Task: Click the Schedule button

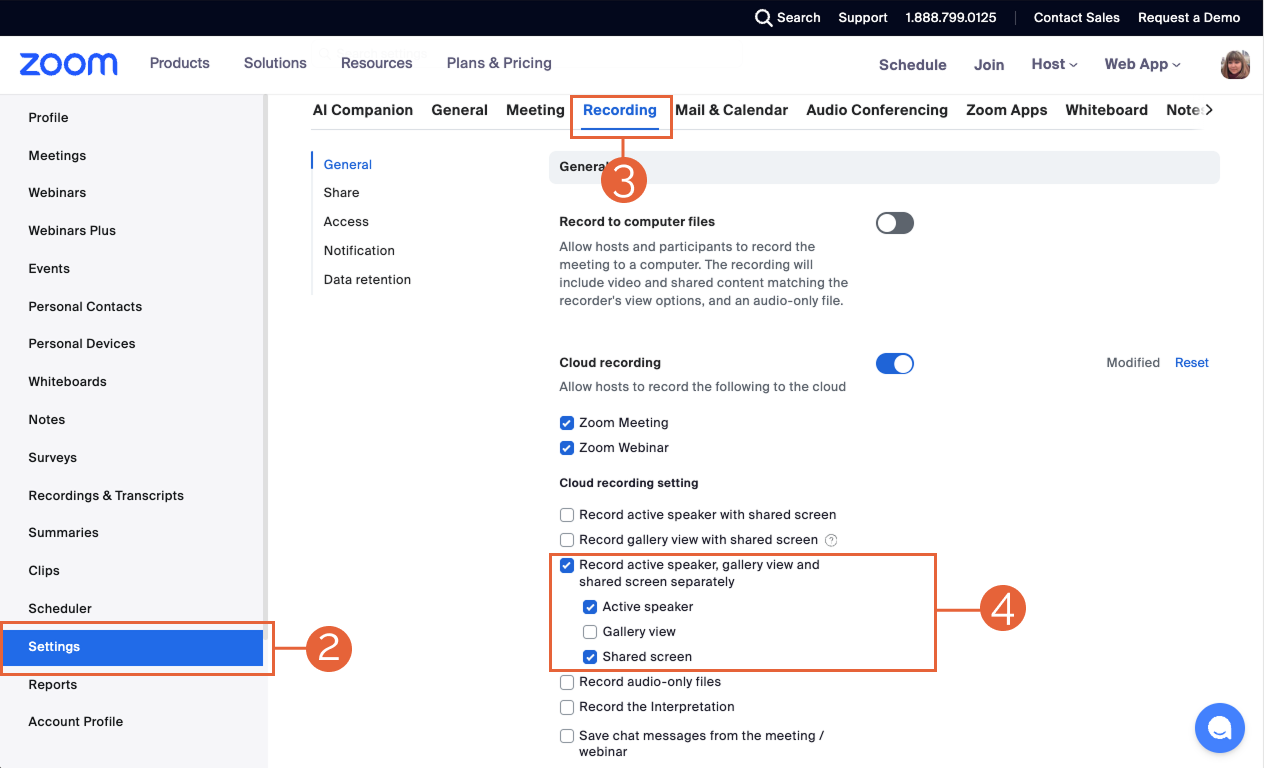Action: click(x=912, y=64)
